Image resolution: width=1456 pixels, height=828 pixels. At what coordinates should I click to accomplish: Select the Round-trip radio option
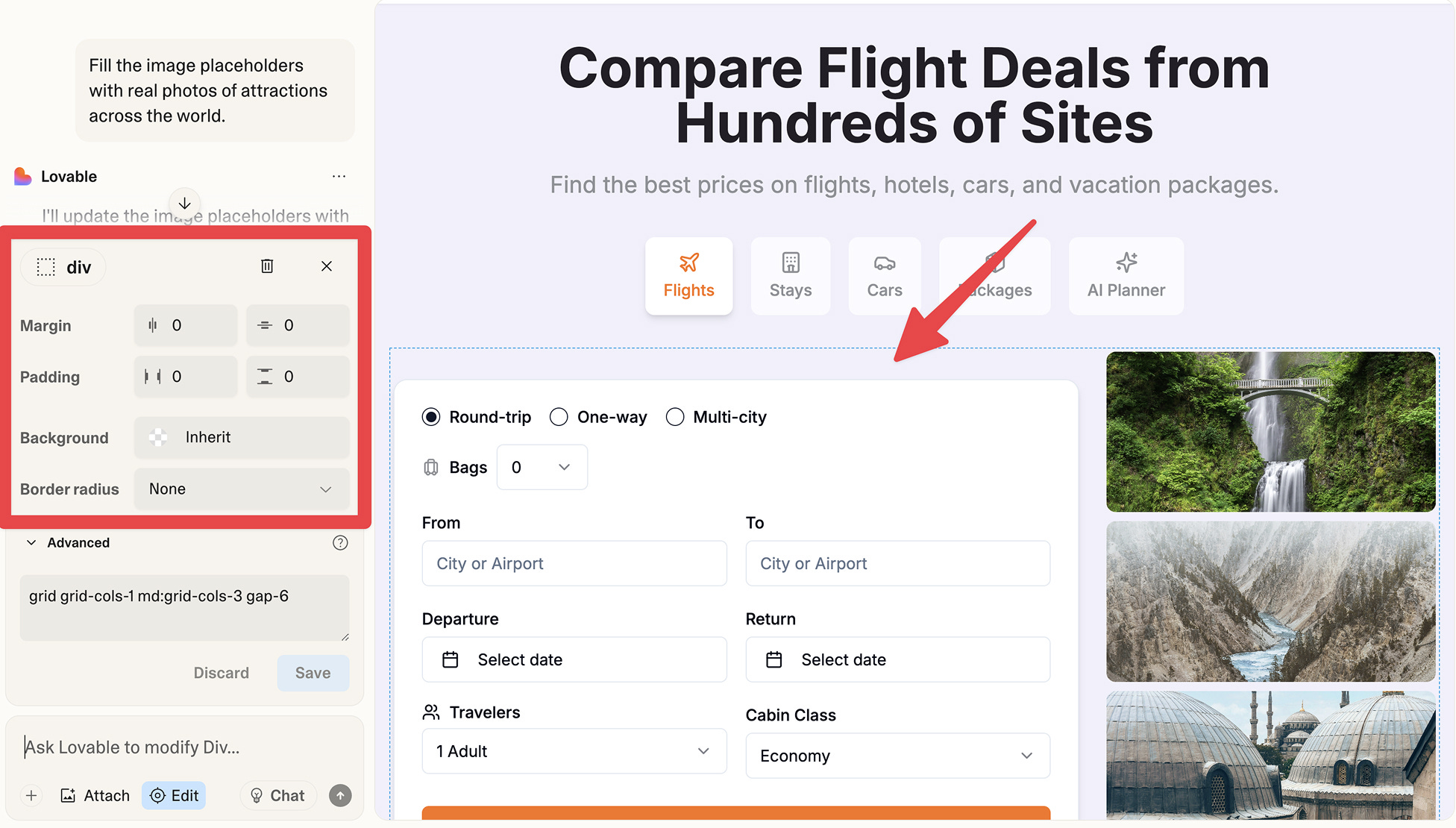[431, 417]
